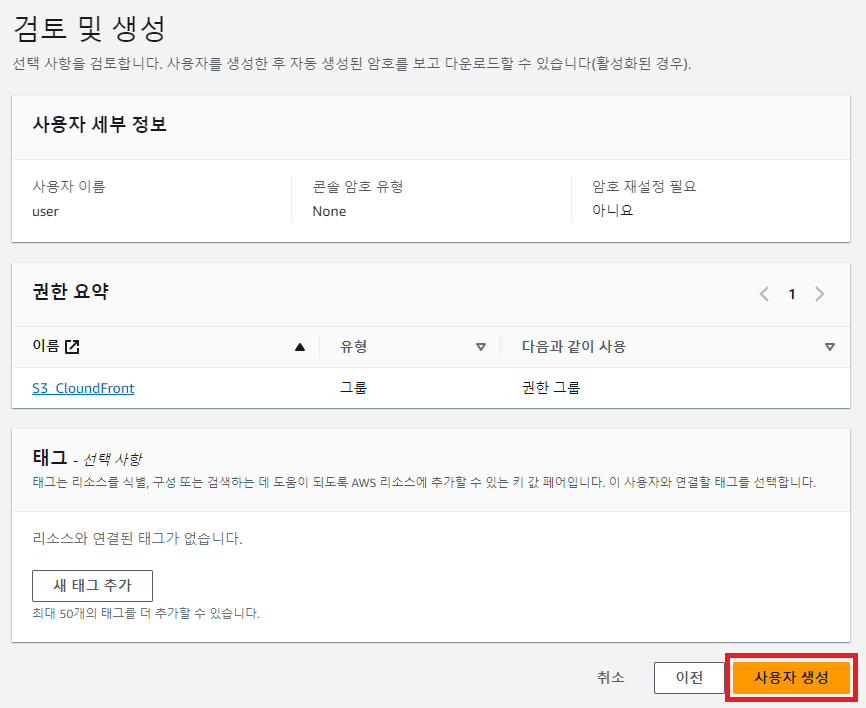
Task: Select the user name value 'user'
Action: click(45, 212)
